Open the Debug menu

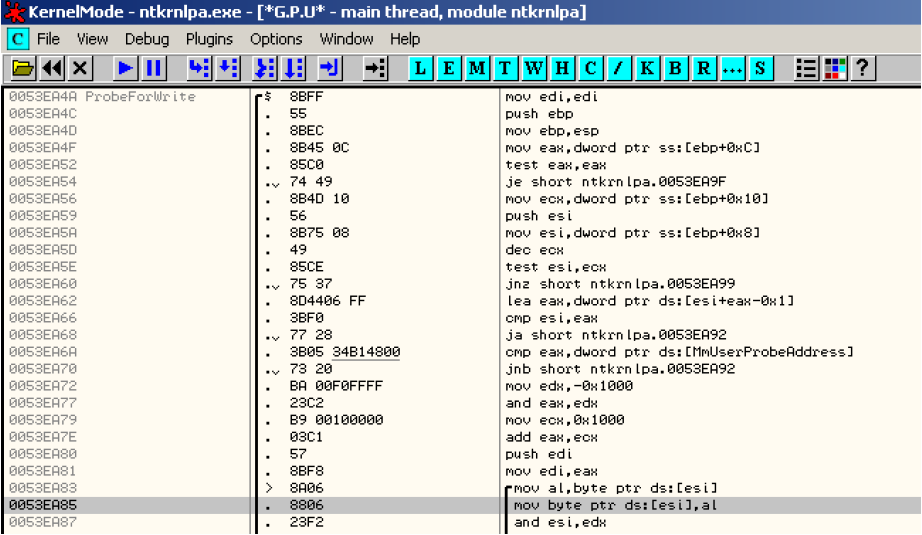[x=147, y=39]
